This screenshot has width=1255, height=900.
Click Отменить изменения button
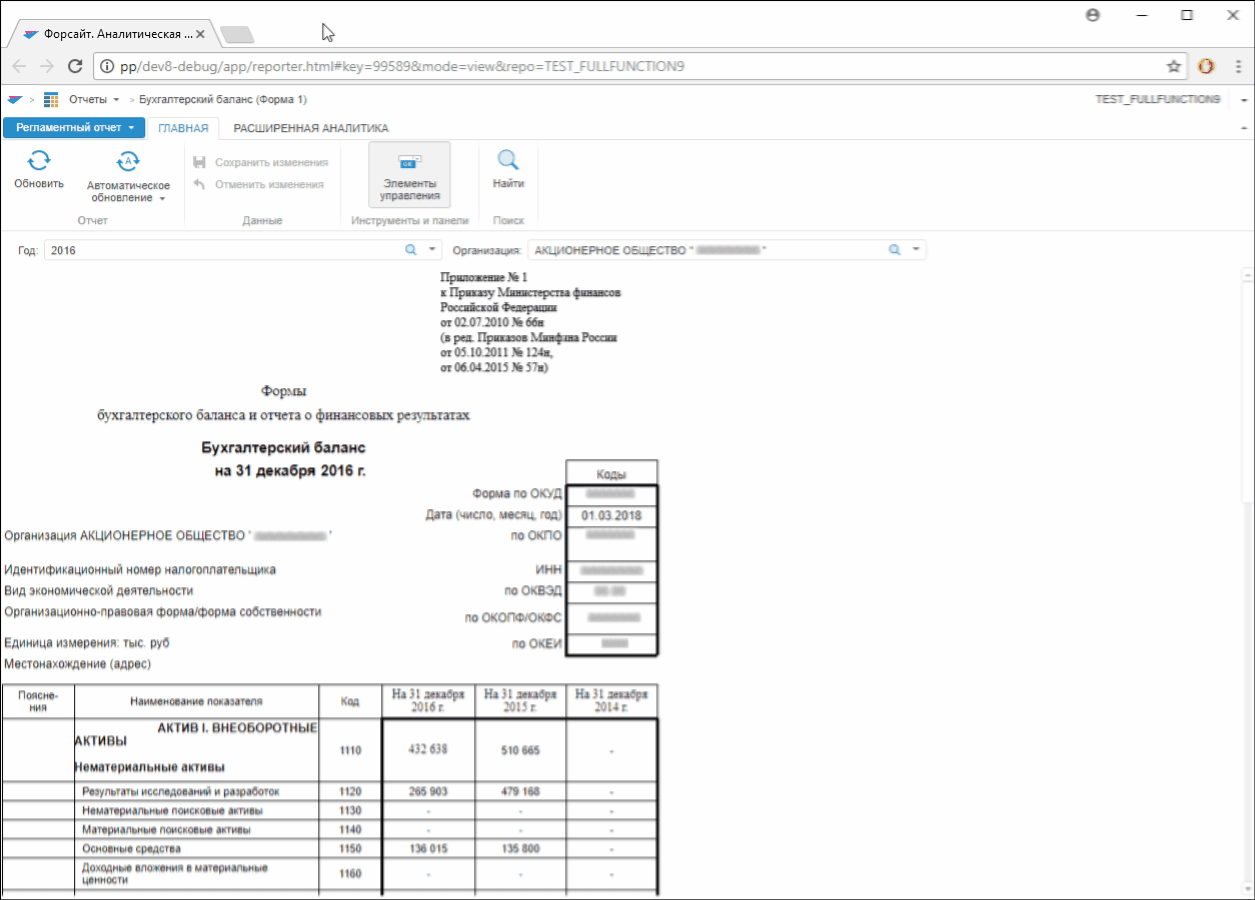(x=258, y=184)
